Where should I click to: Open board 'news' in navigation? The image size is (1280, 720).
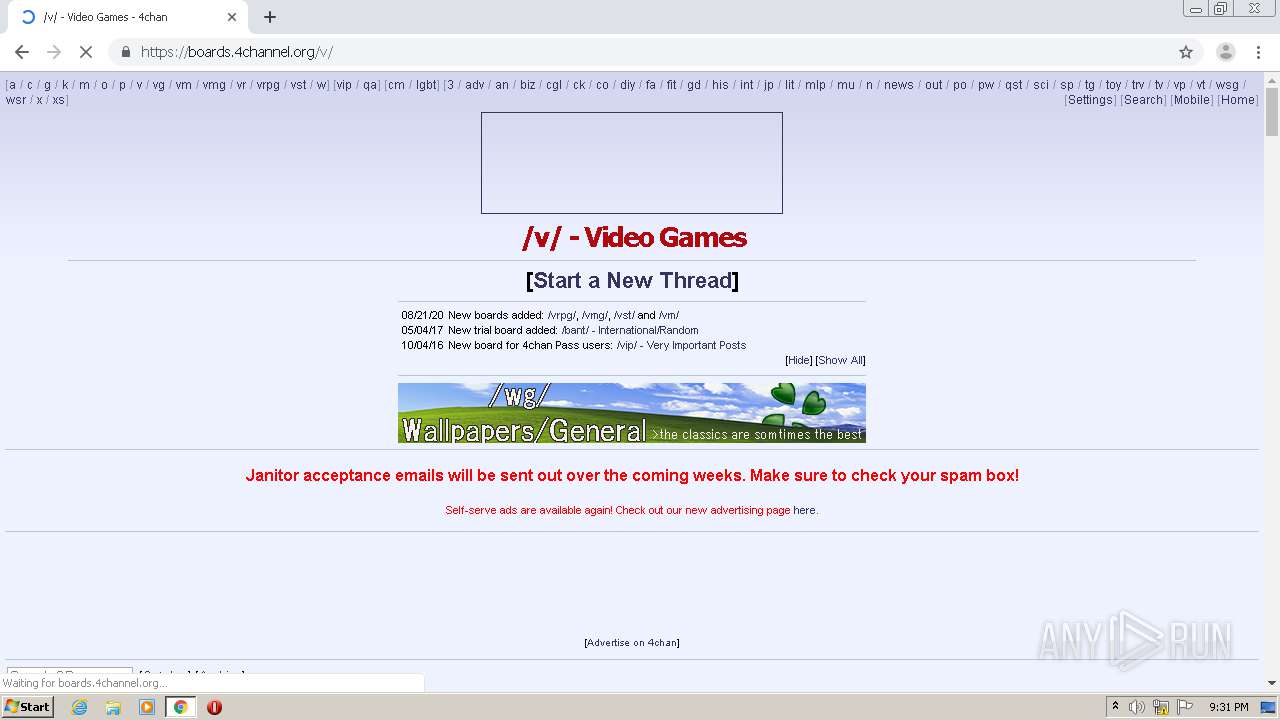898,85
